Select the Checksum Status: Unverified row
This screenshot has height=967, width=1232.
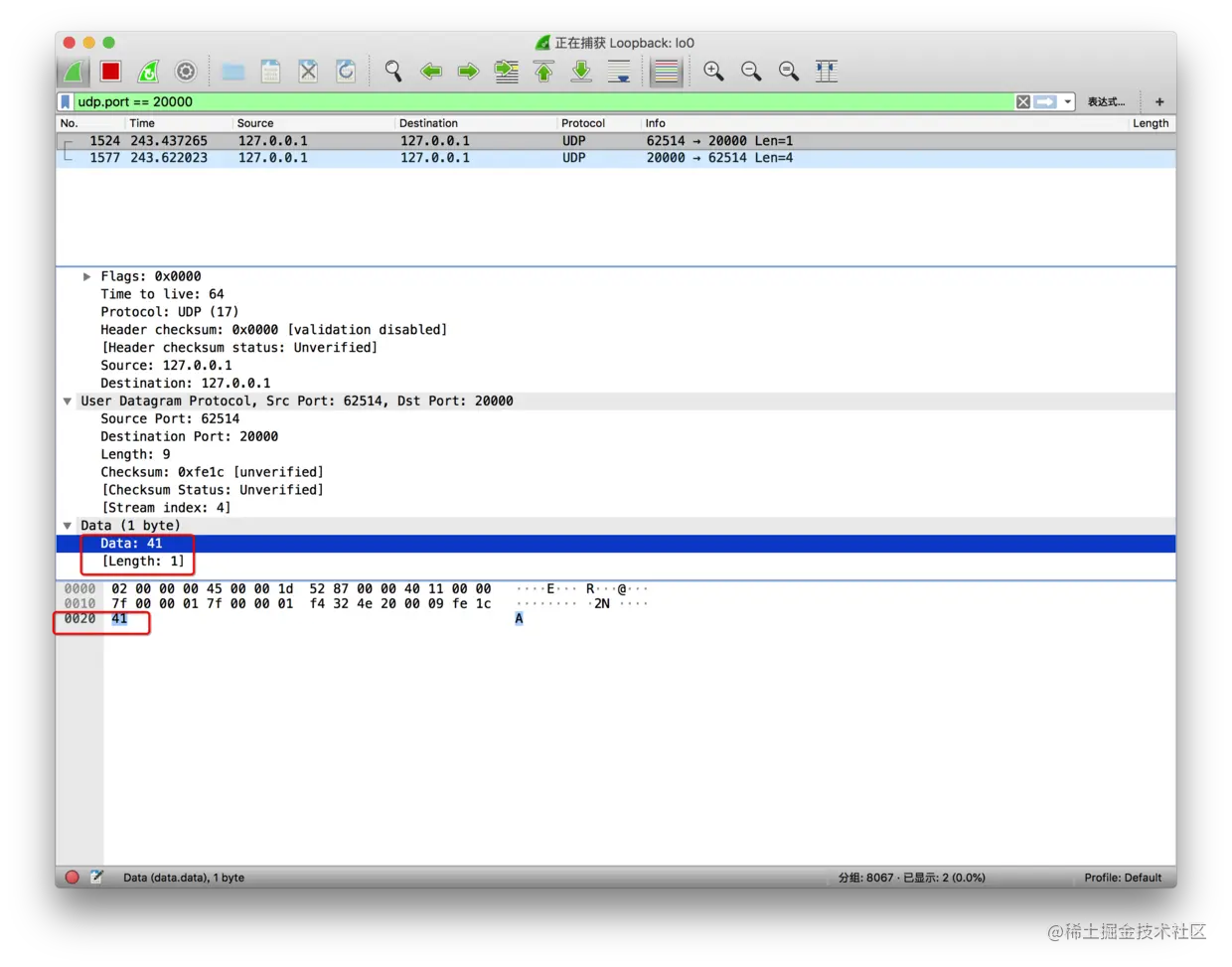(616, 490)
